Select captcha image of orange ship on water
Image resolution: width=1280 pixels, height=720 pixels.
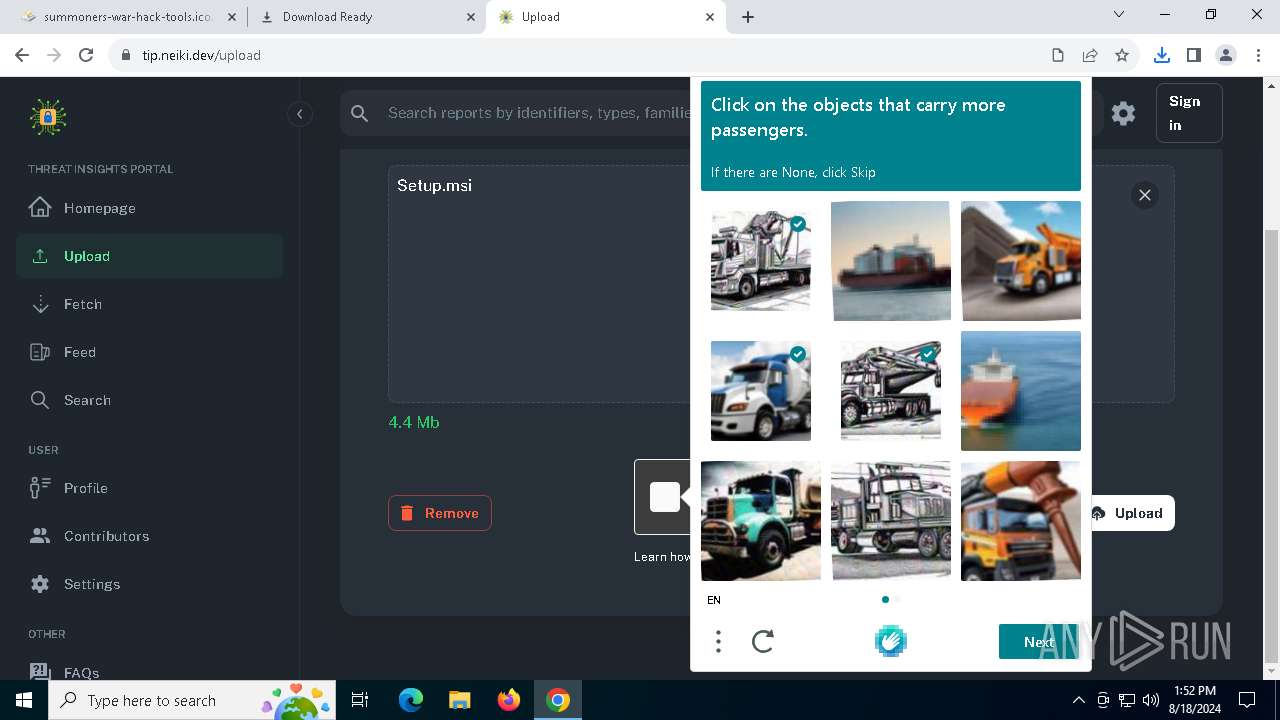coord(1021,391)
